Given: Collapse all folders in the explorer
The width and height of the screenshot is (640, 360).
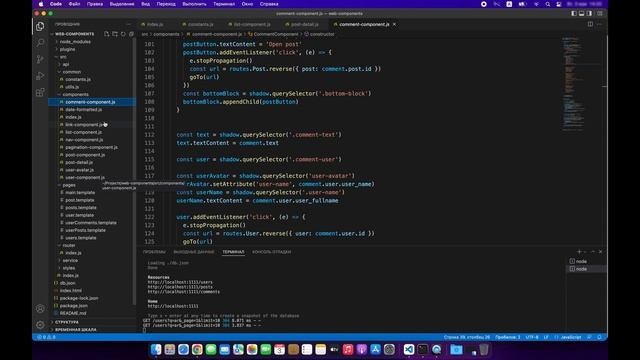Looking at the screenshot, I should tap(131, 34).
